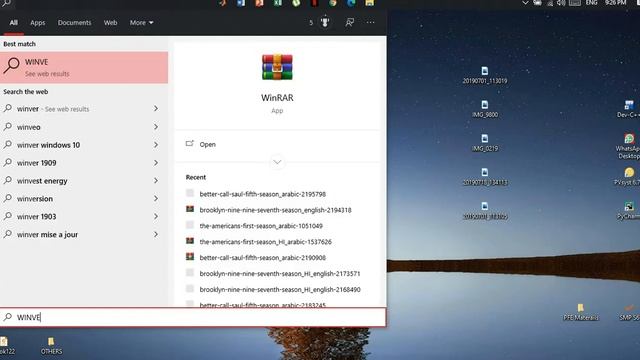Click the search feedback icon
The width and height of the screenshot is (640, 360).
(349, 22)
